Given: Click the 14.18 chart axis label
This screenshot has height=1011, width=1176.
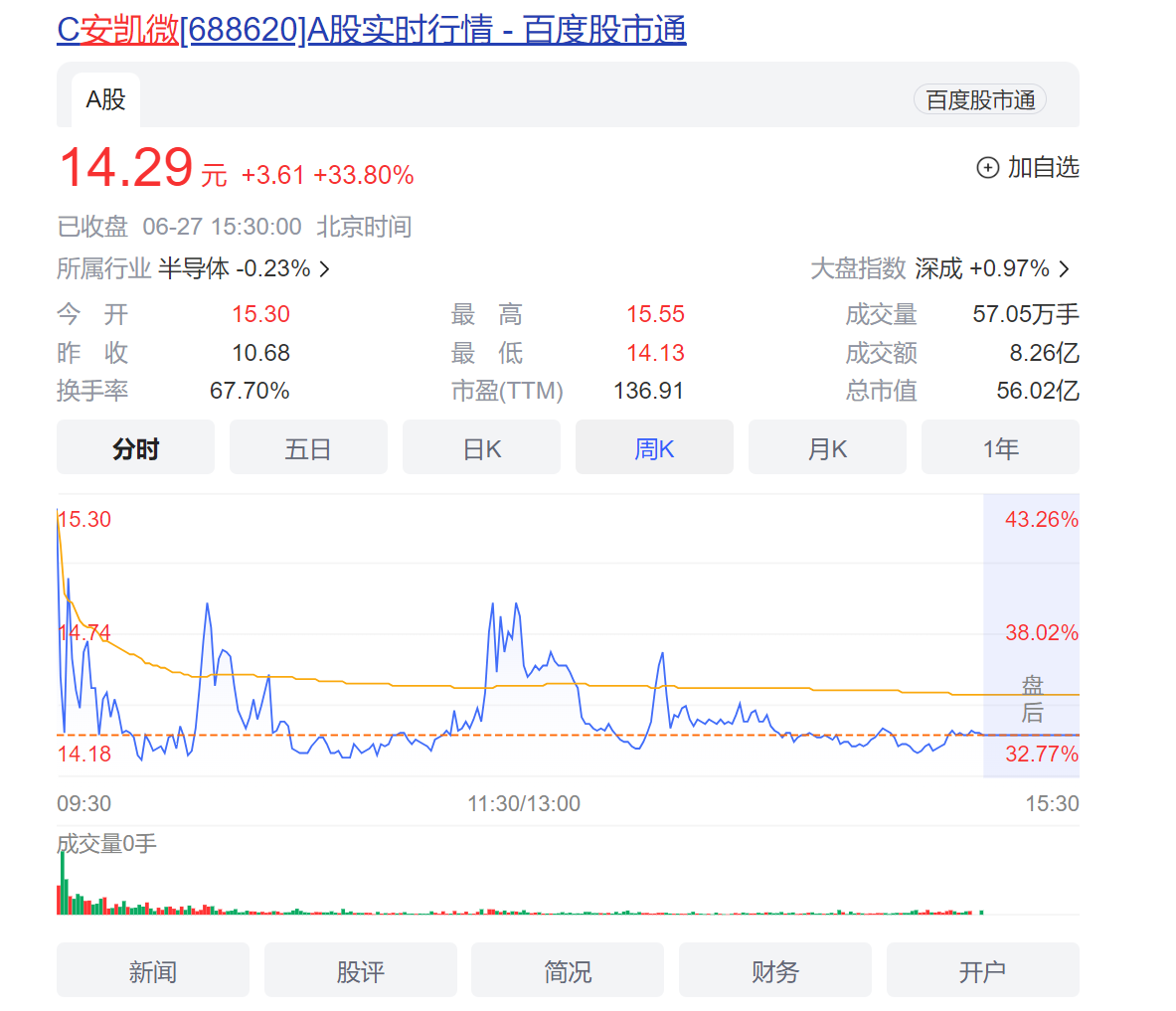Looking at the screenshot, I should point(84,754).
